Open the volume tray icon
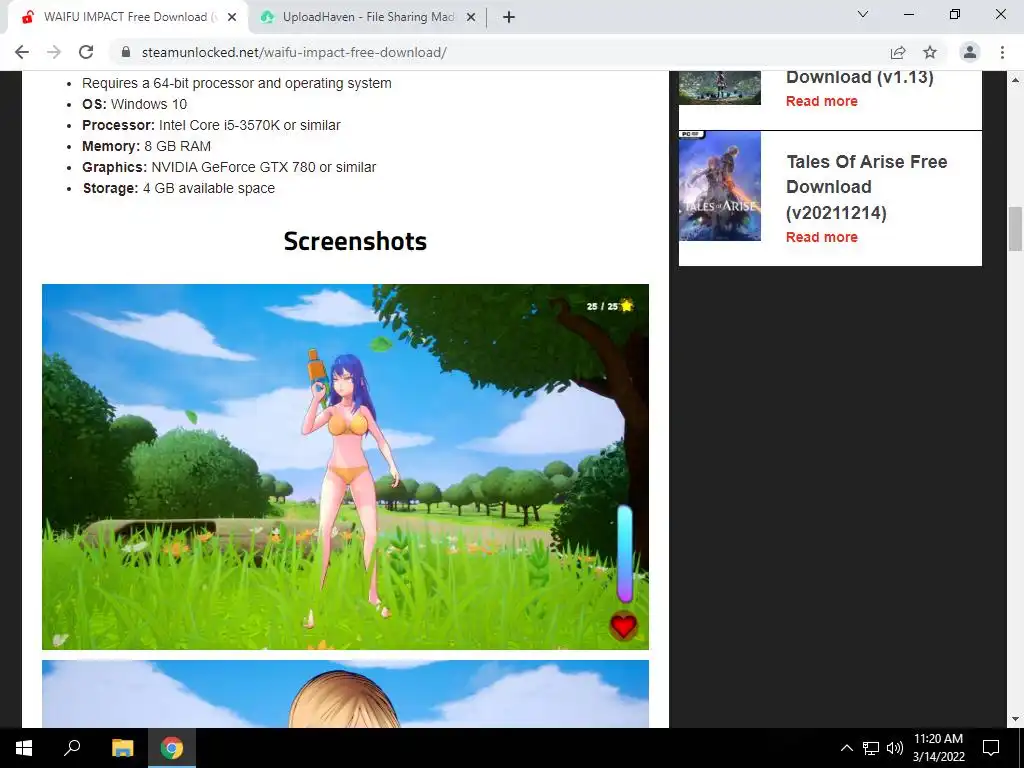The width and height of the screenshot is (1024, 768). tap(895, 748)
